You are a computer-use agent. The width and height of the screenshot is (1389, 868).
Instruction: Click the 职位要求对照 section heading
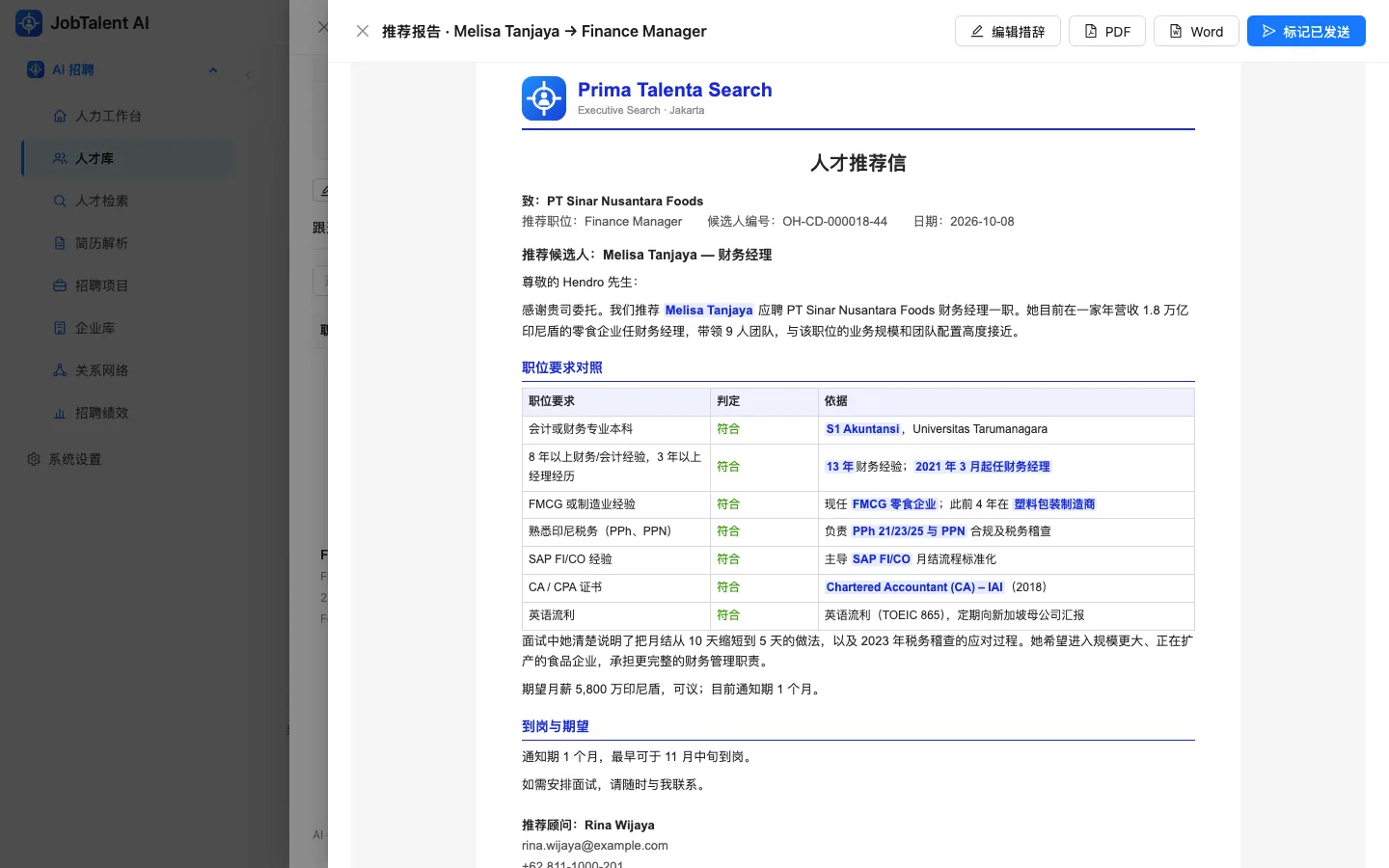[562, 367]
